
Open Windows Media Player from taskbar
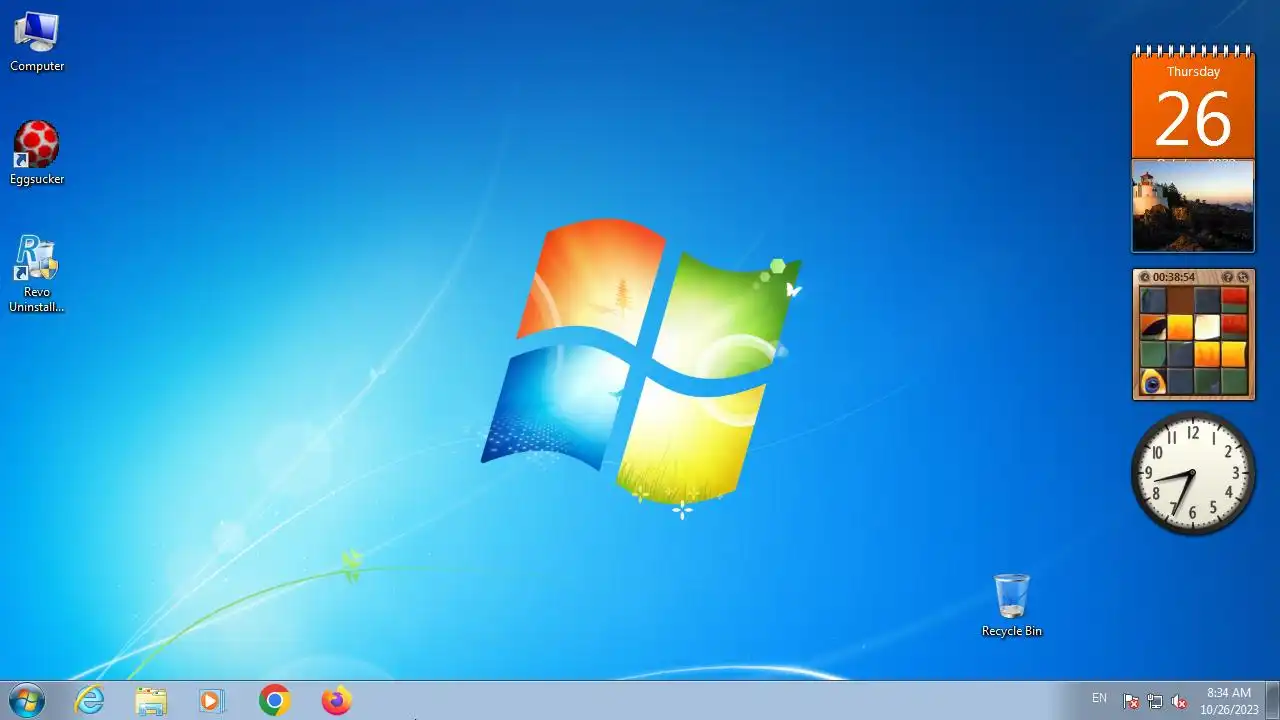pos(212,701)
